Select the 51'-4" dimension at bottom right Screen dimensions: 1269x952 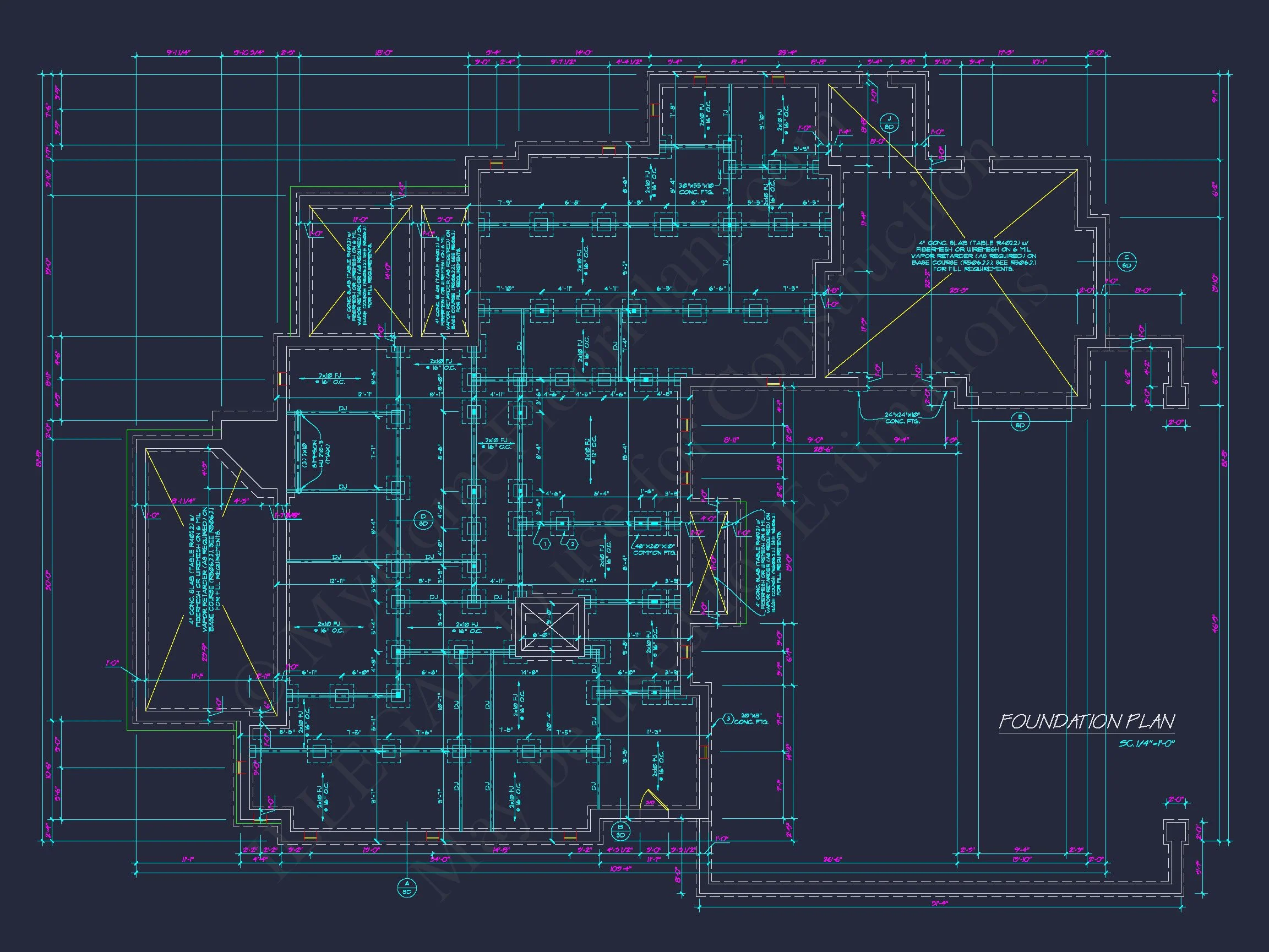point(940,903)
